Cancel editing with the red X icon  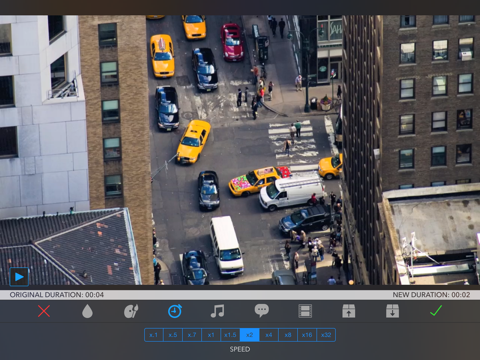tap(44, 311)
